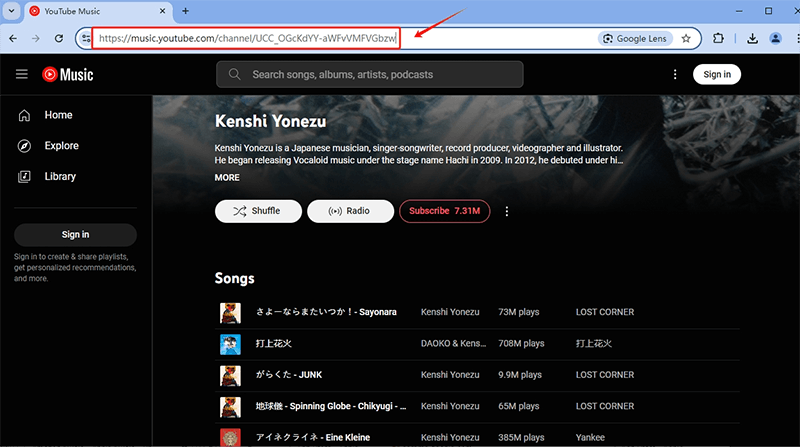Close the YouTube Music tab
Image resolution: width=800 pixels, height=447 pixels.
click(x=162, y=11)
